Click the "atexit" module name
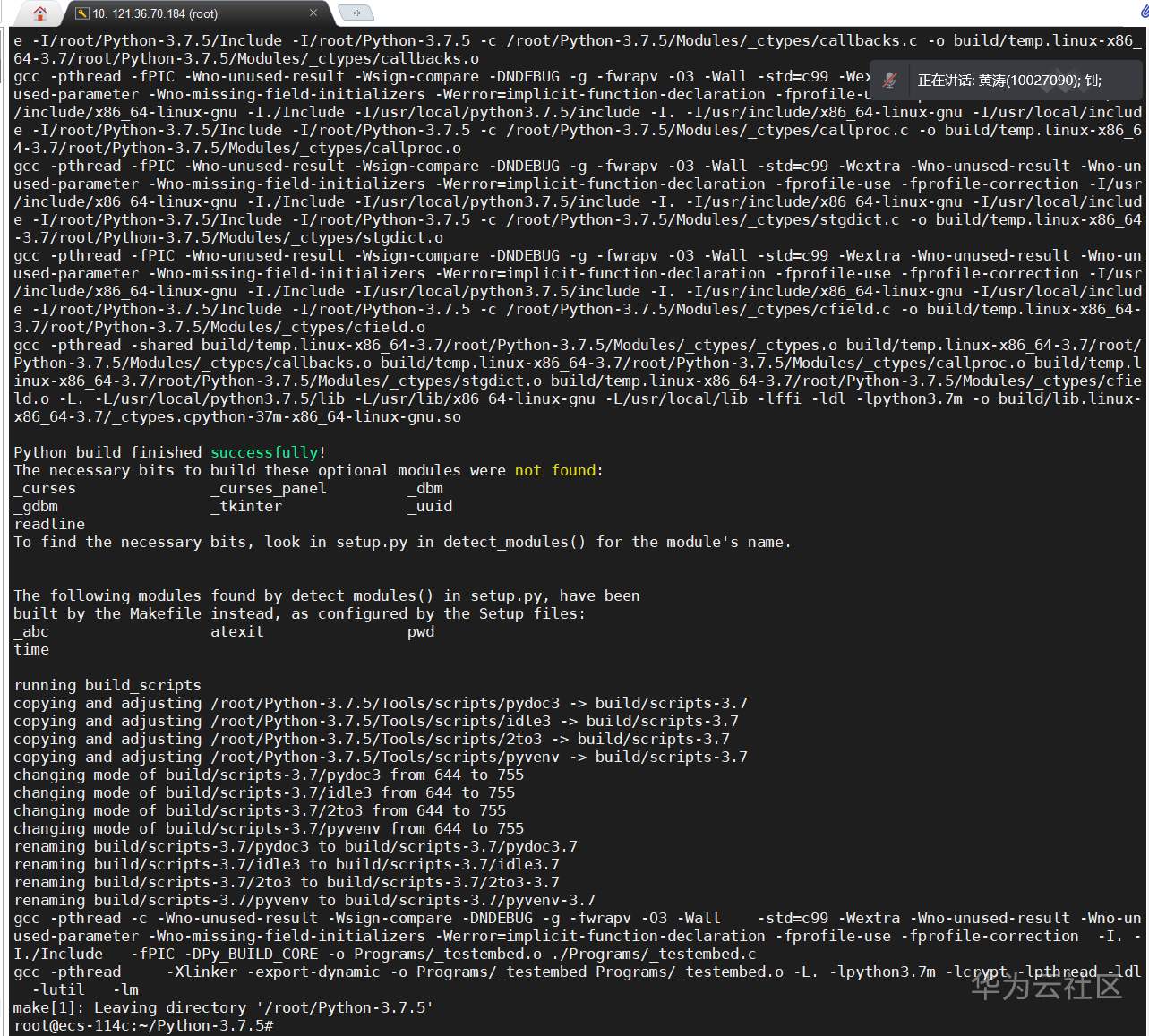Screen dimensions: 1149x1036 click(x=237, y=631)
